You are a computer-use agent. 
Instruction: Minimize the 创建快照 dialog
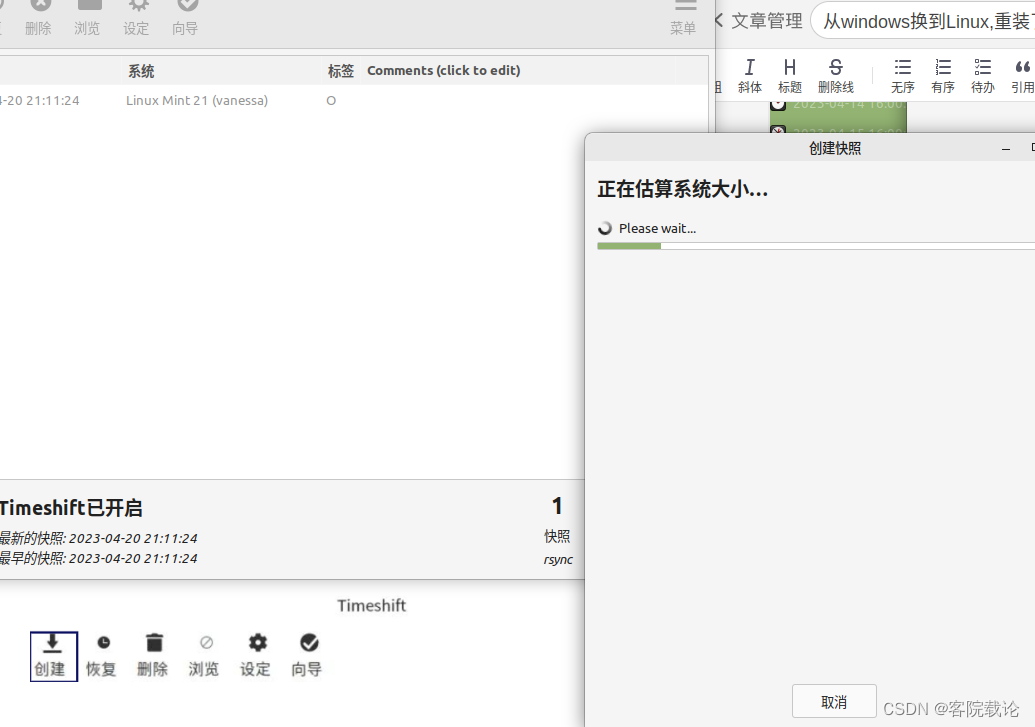1006,149
